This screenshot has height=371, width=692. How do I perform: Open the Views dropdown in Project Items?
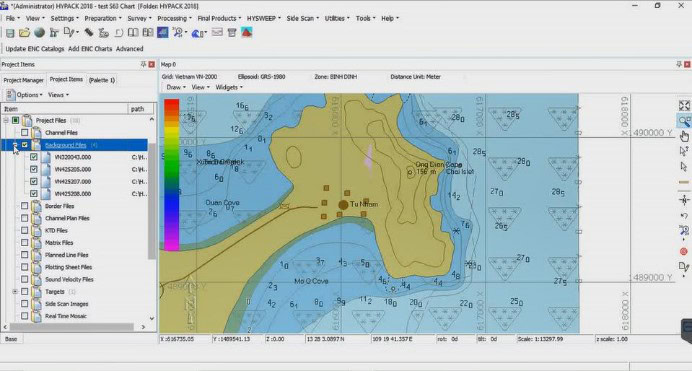click(x=58, y=95)
